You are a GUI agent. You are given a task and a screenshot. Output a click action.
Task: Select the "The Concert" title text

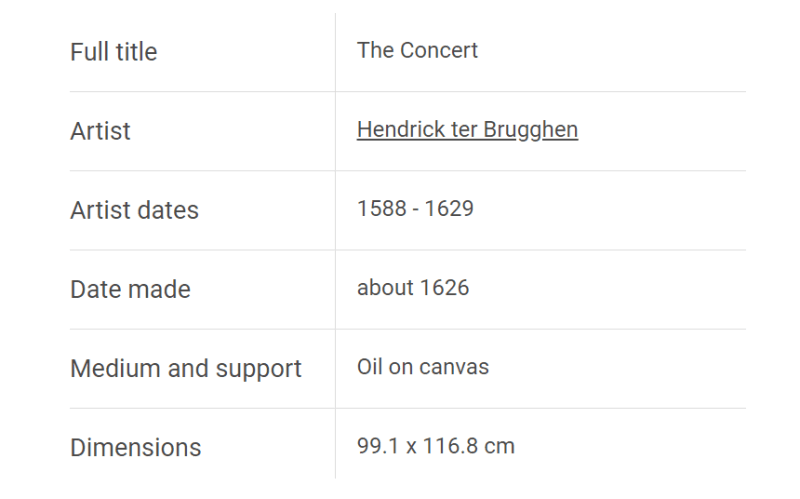[417, 51]
